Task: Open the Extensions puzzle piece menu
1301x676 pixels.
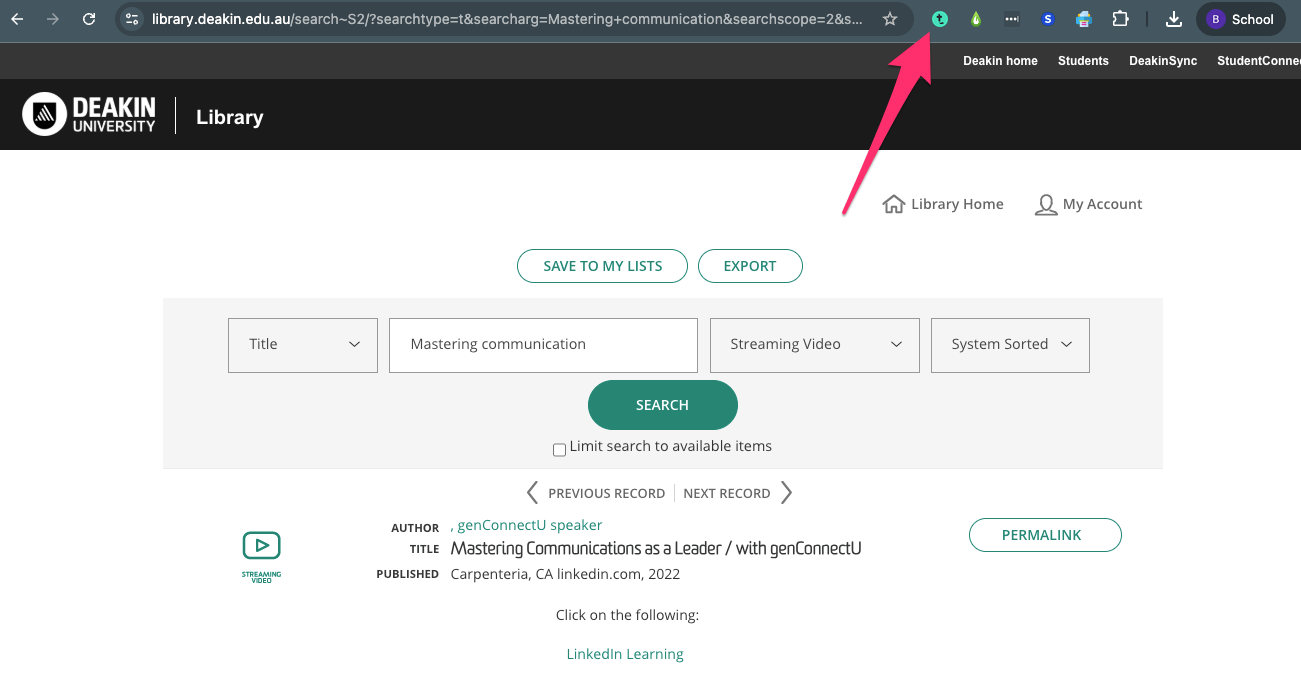Action: coord(1120,19)
